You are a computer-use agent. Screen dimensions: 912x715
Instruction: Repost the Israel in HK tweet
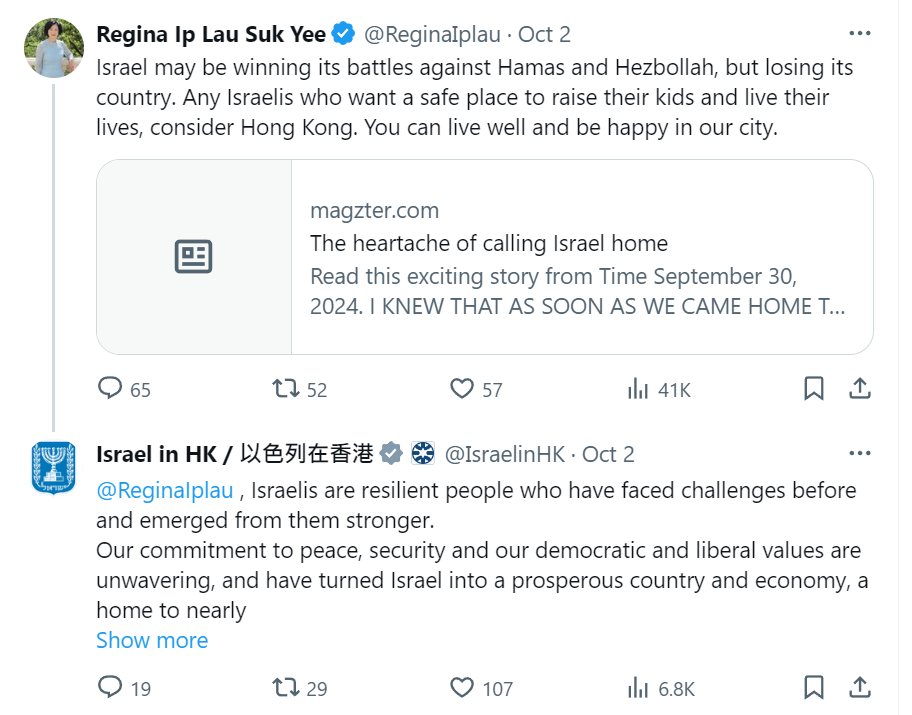point(286,688)
